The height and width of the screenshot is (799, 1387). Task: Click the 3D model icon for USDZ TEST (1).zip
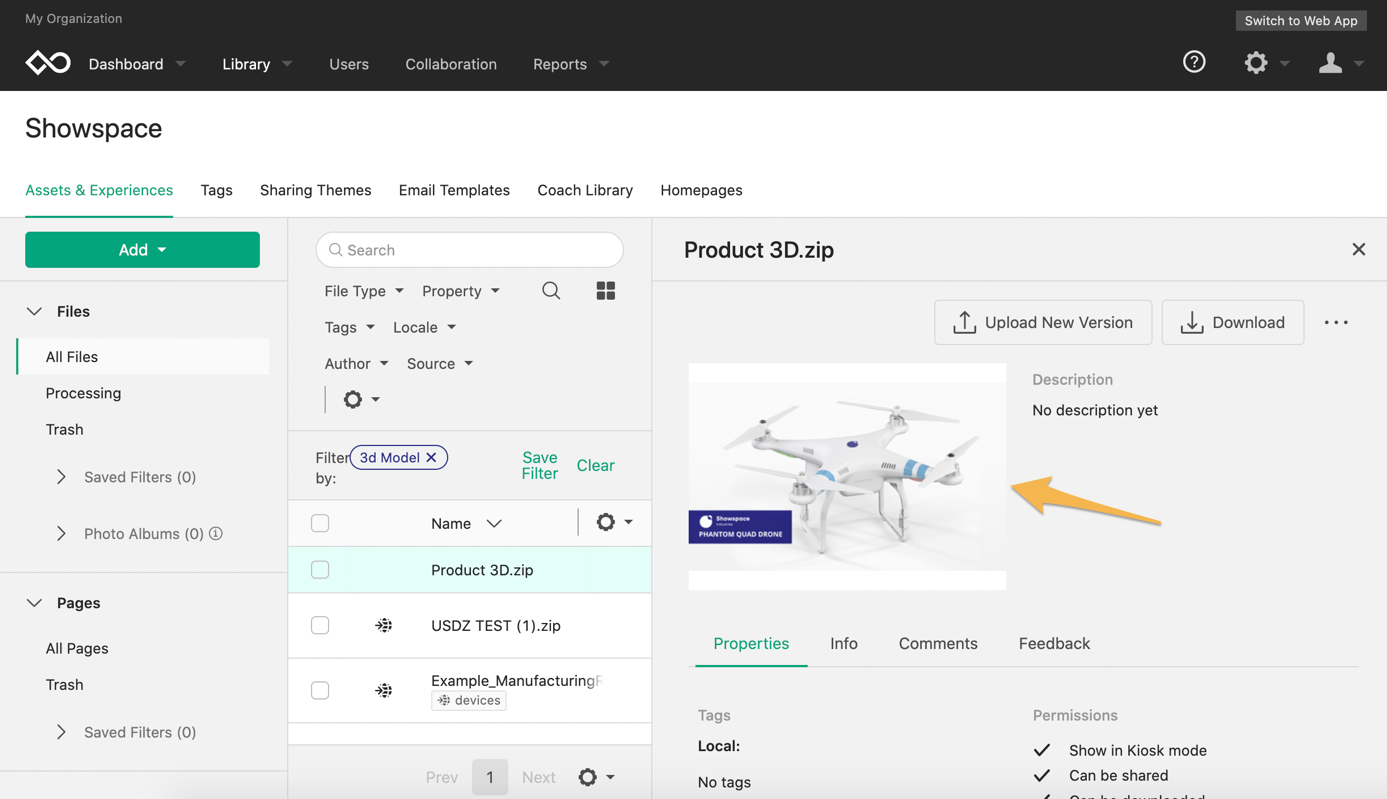[x=384, y=625]
